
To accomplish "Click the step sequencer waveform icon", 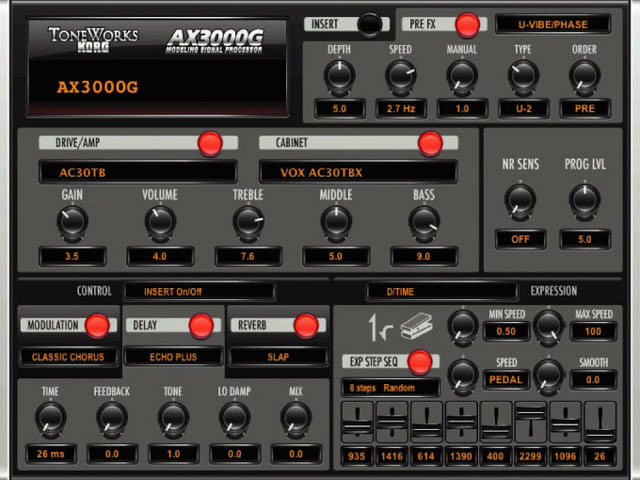I will [x=380, y=327].
